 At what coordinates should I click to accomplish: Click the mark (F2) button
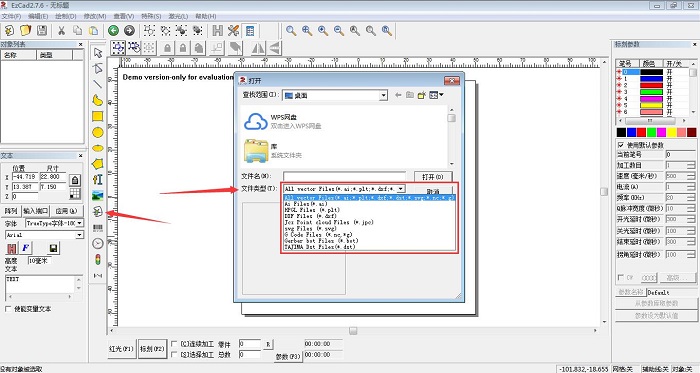(x=152, y=348)
